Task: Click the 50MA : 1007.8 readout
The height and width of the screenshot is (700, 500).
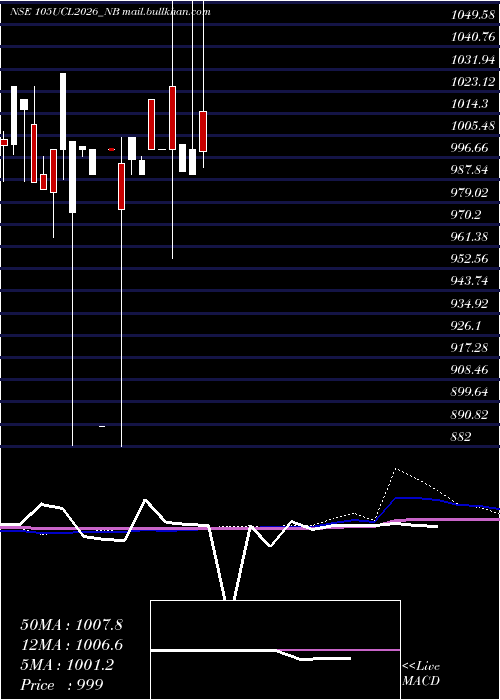Action: tap(71, 625)
